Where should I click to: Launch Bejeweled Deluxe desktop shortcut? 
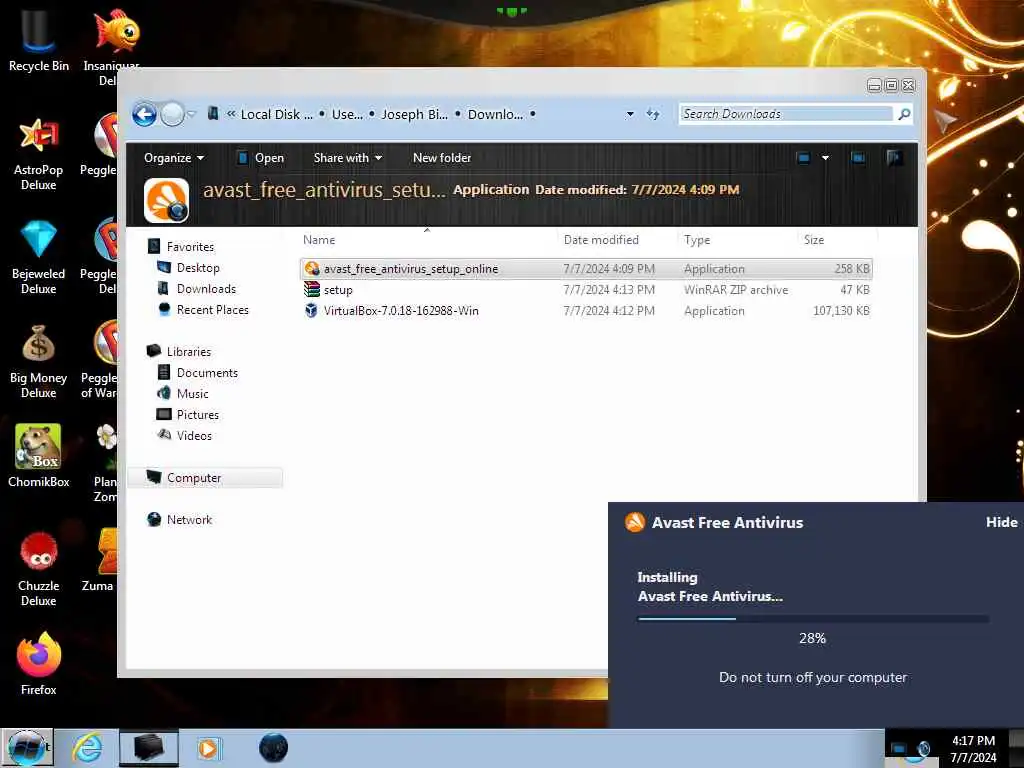(38, 257)
